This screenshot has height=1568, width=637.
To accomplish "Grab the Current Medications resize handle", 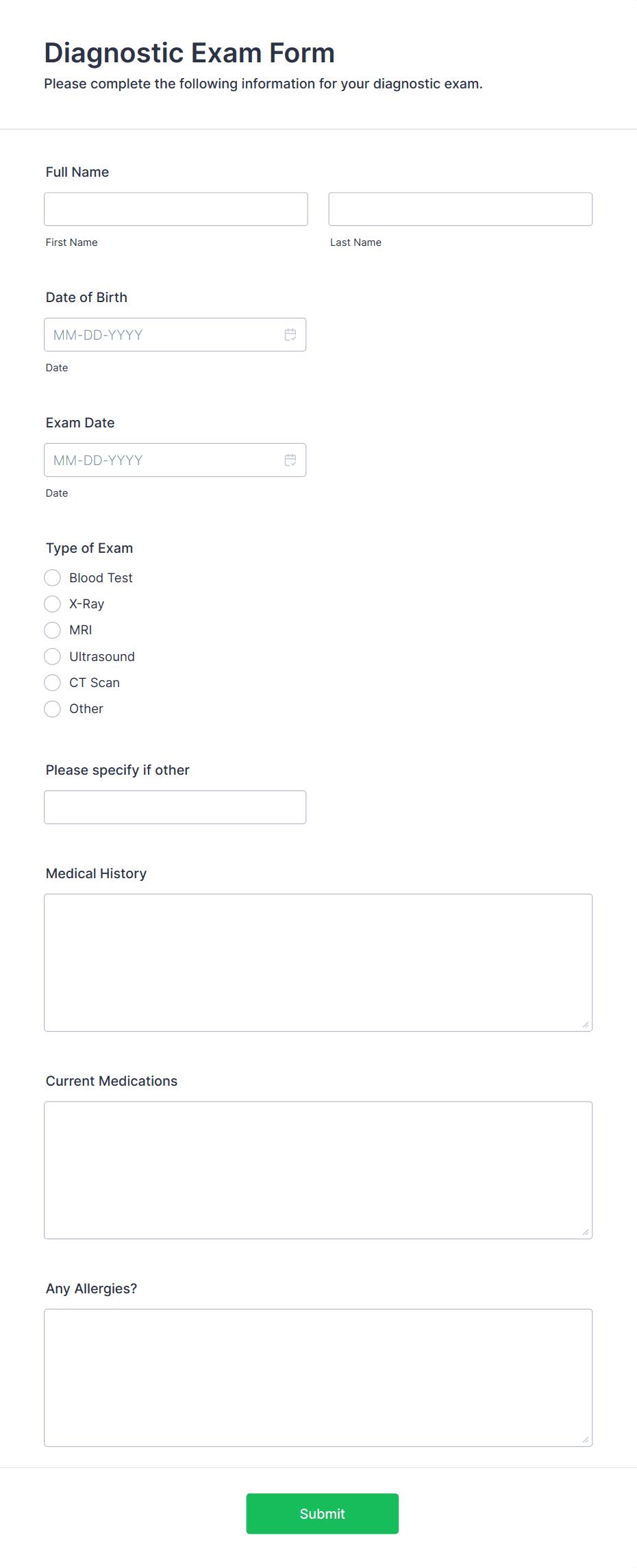I will [x=586, y=1232].
